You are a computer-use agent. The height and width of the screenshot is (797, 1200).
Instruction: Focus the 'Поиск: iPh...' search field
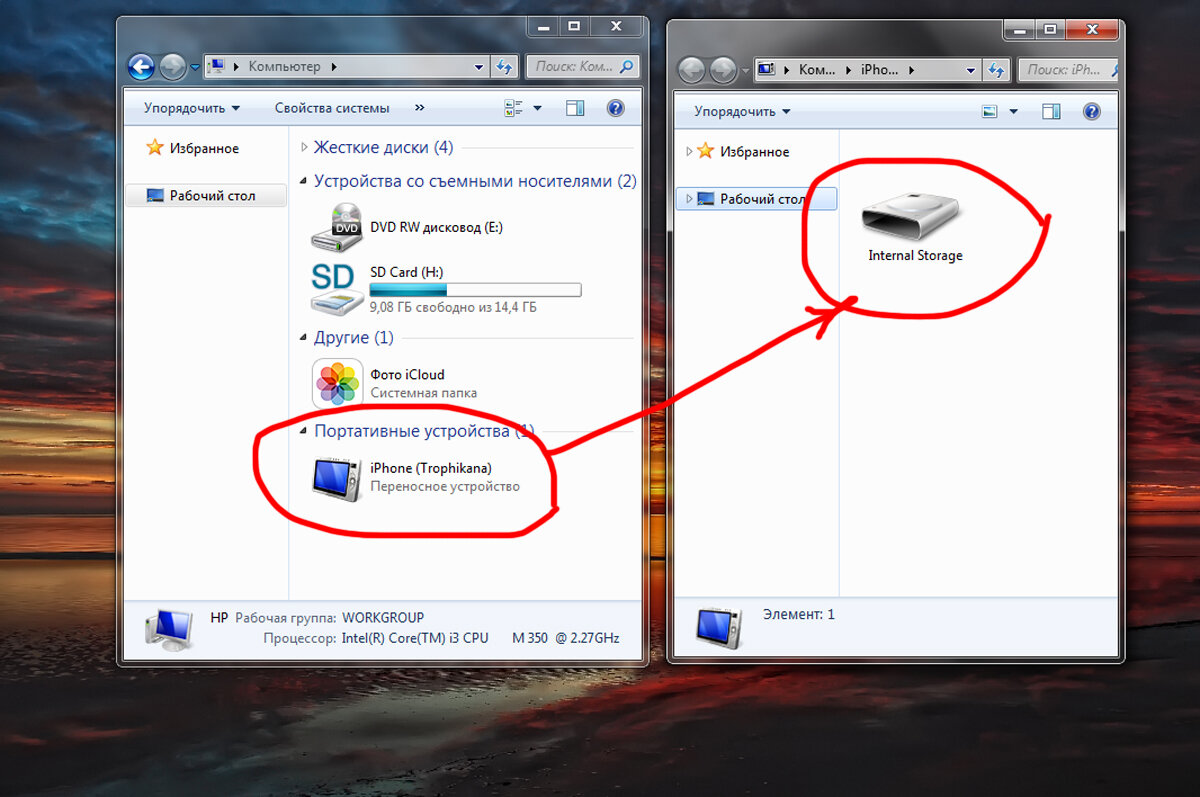(x=1068, y=70)
